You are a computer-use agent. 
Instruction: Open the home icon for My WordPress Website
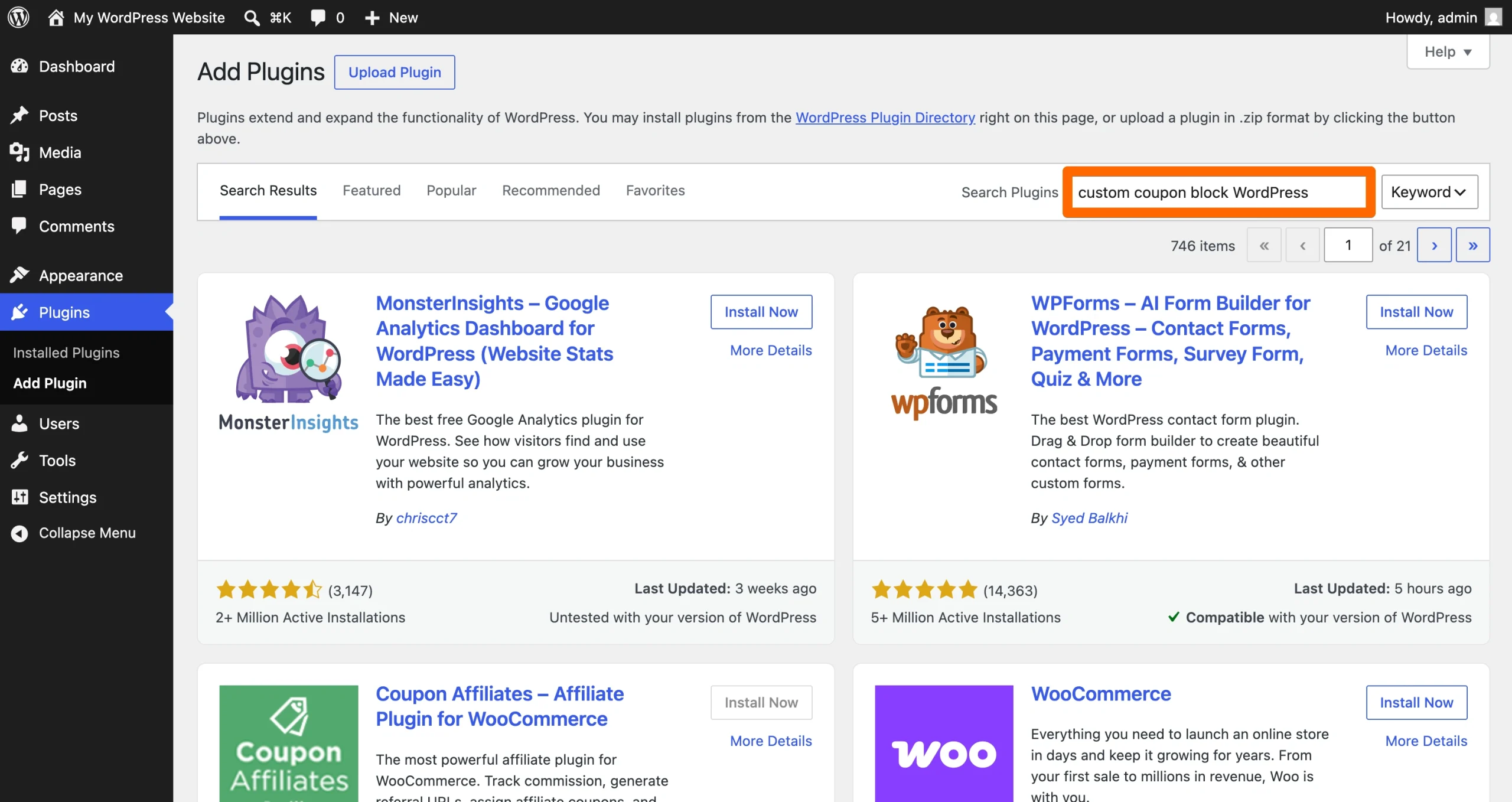56,17
